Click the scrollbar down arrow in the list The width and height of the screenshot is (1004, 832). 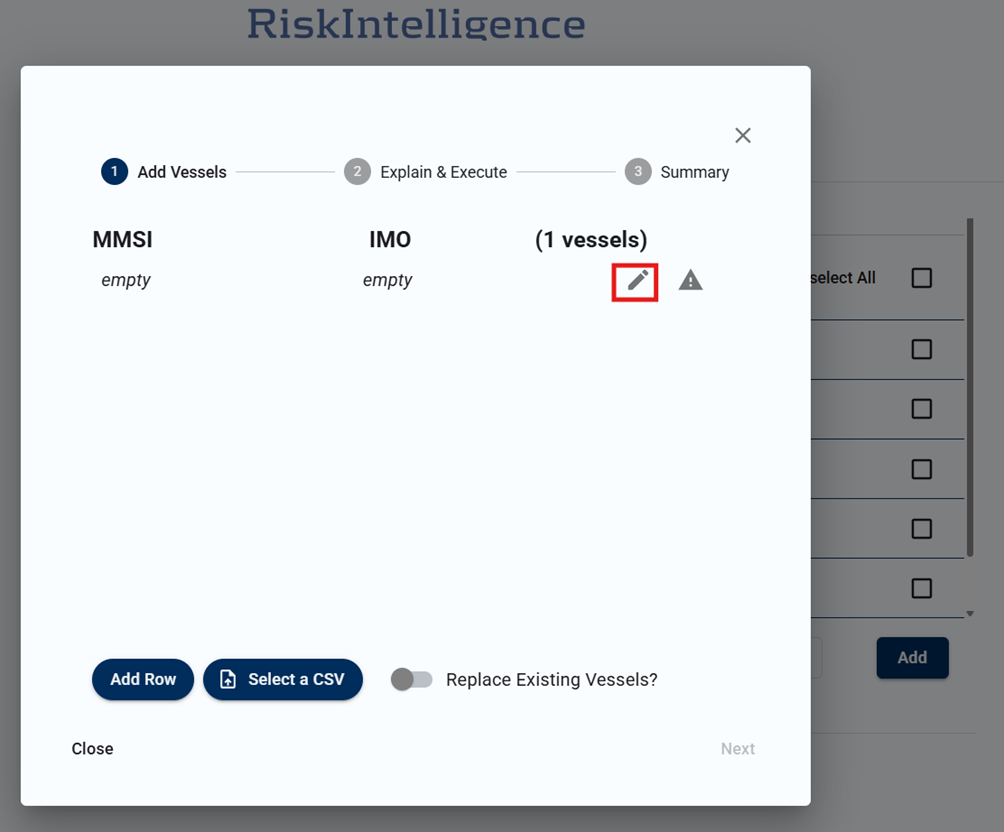pos(969,613)
